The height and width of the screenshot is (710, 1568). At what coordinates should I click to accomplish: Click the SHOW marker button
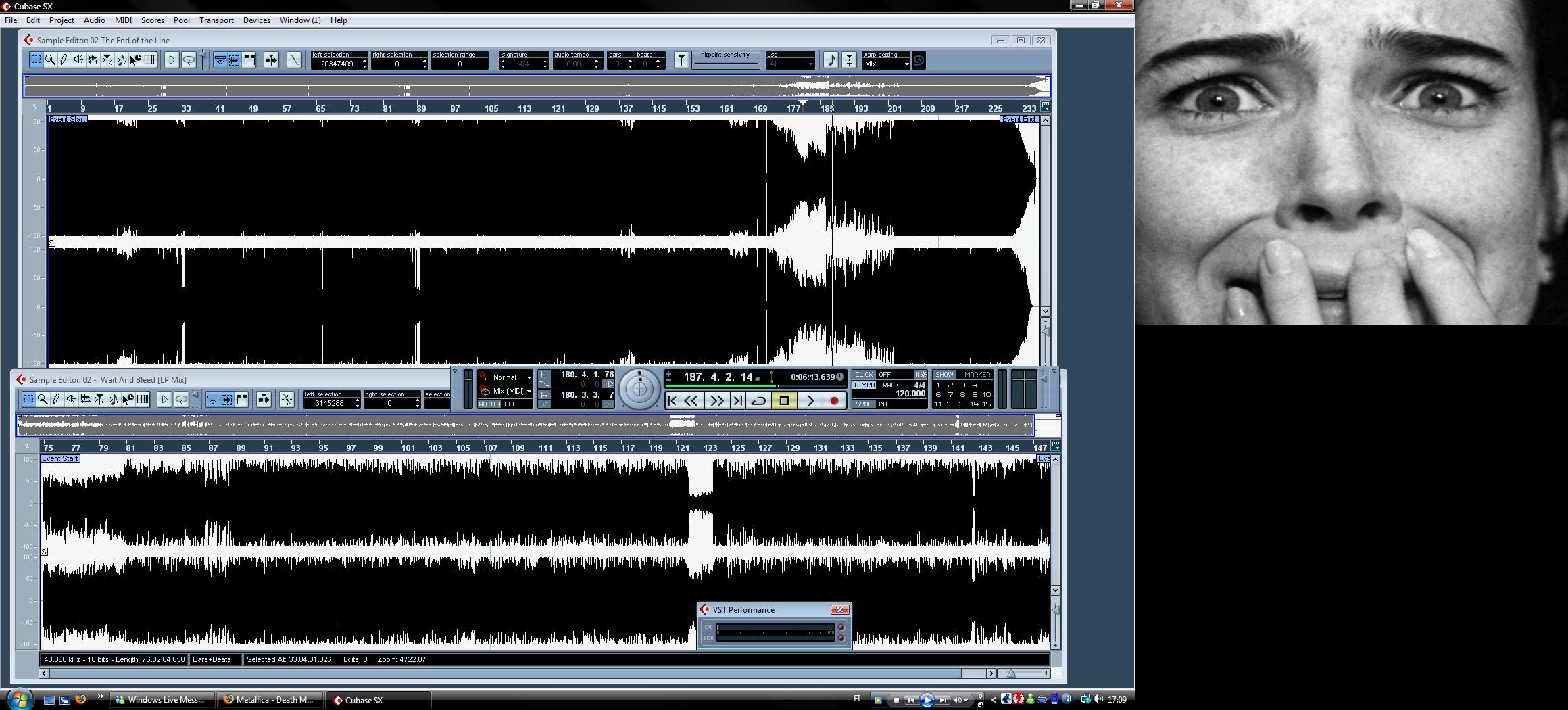pos(944,375)
